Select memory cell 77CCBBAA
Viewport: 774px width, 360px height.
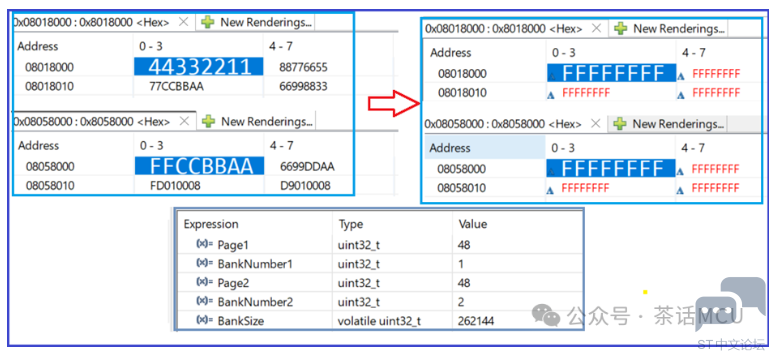tap(177, 87)
